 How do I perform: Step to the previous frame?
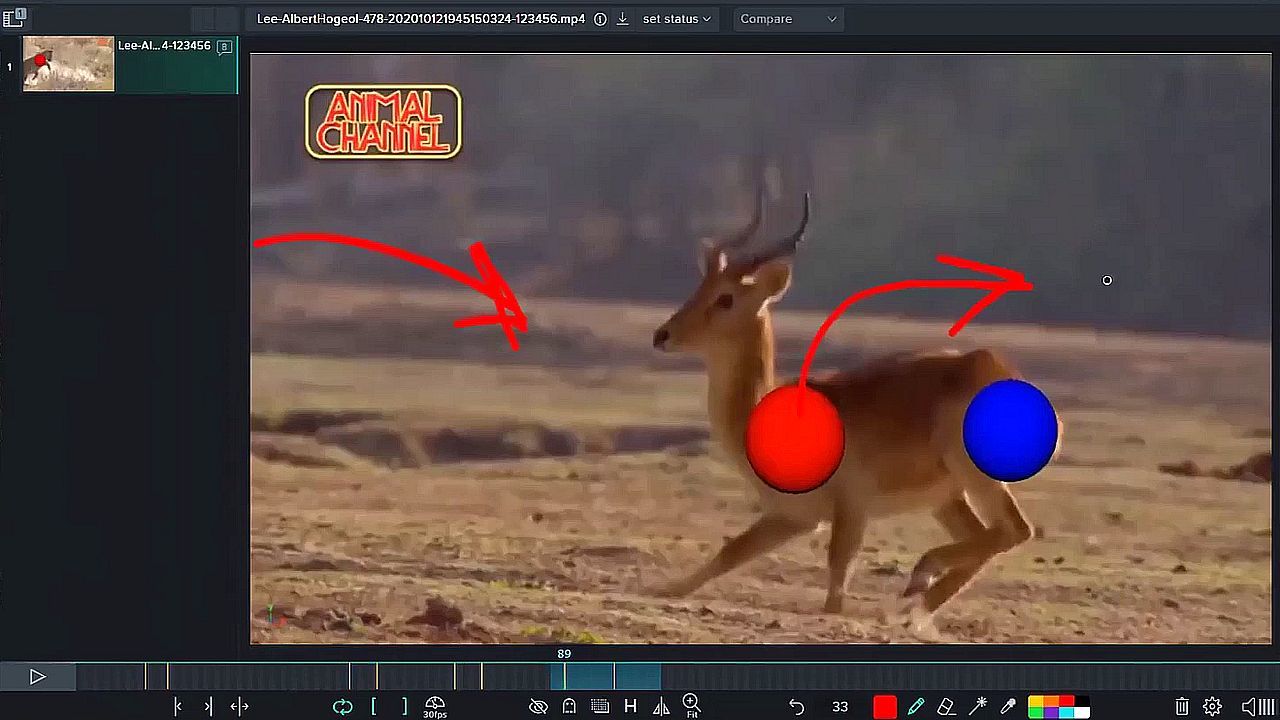[x=178, y=707]
